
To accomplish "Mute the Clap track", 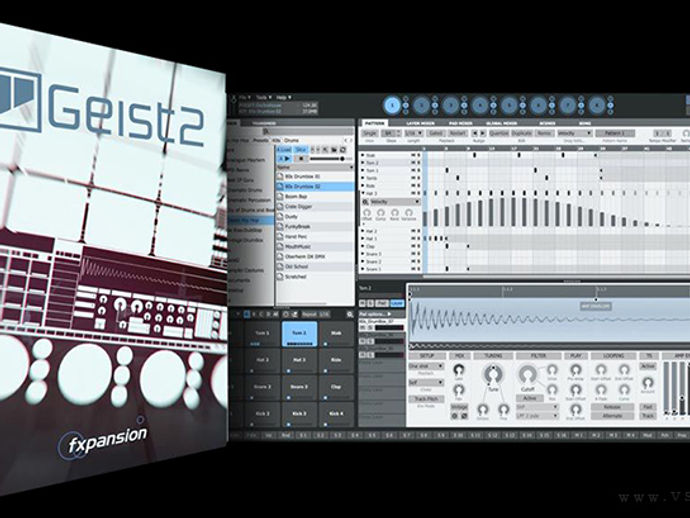I will [x=413, y=246].
